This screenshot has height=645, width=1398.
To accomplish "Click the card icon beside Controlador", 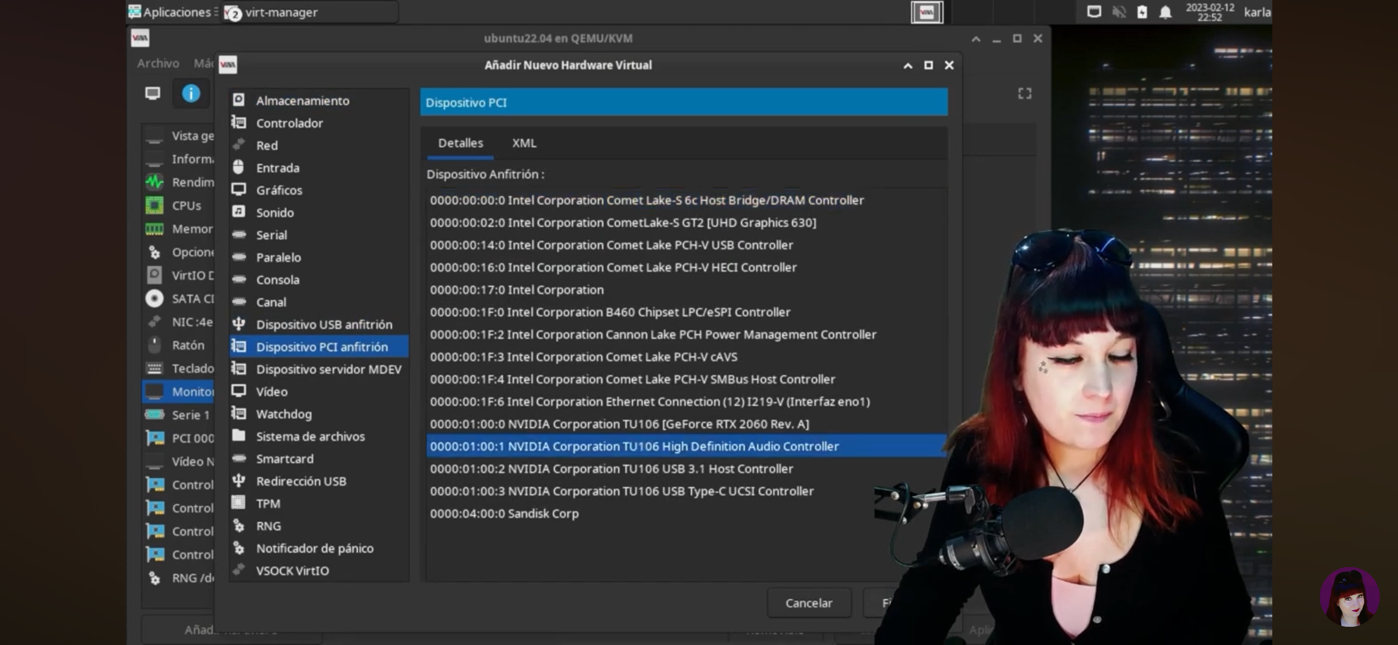I will (239, 122).
